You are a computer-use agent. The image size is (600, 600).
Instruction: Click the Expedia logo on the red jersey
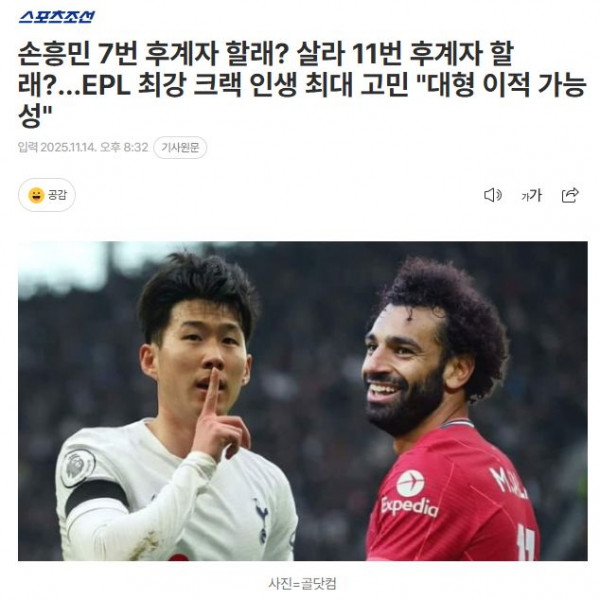click(410, 495)
